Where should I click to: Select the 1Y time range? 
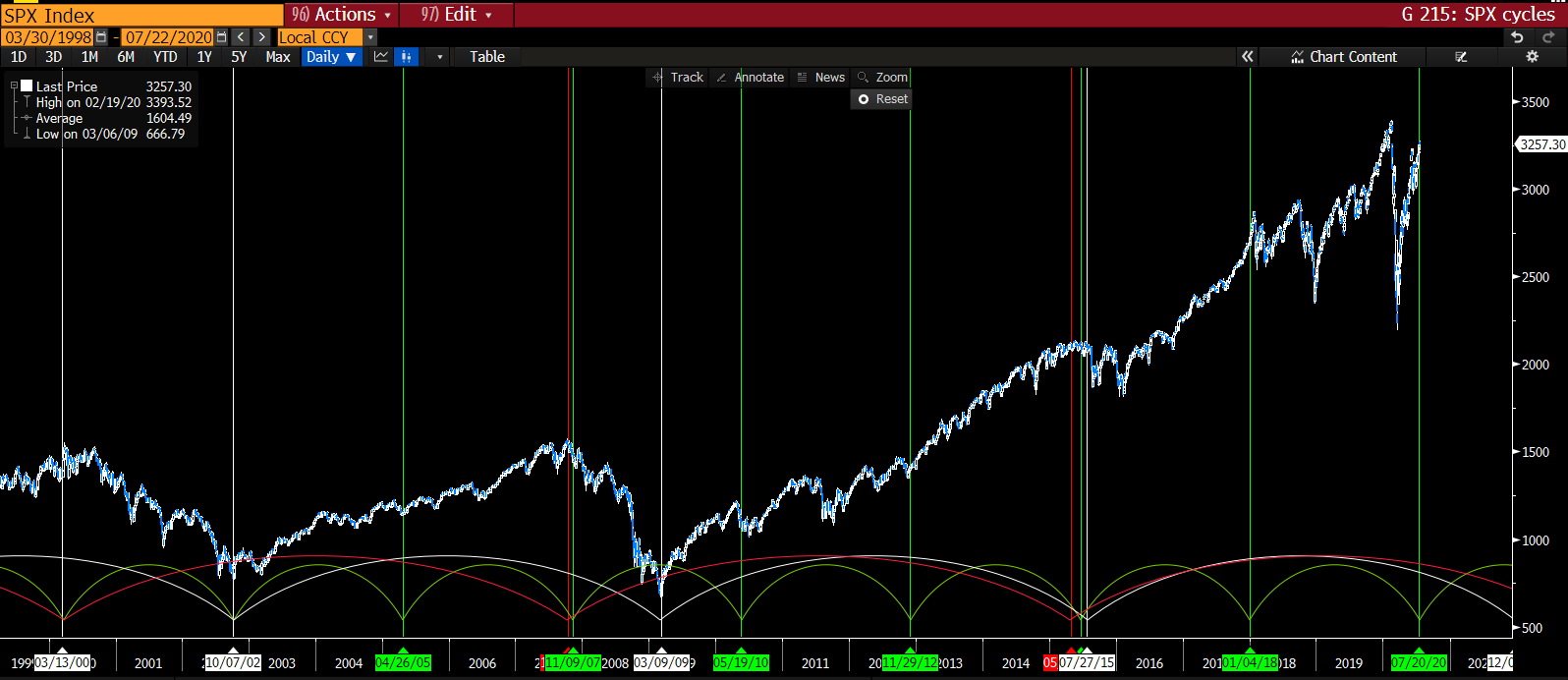204,57
